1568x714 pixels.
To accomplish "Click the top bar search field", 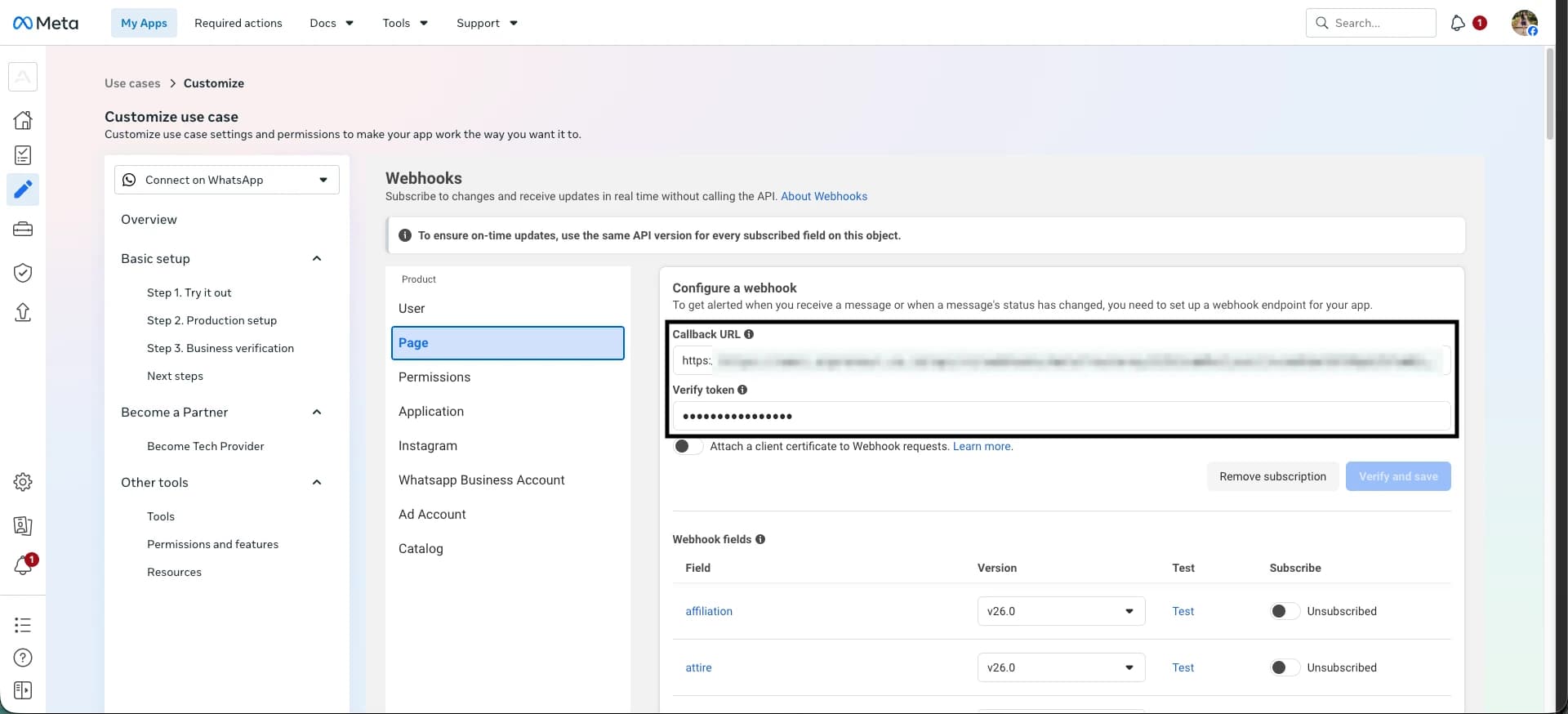I will pyautogui.click(x=1370, y=23).
